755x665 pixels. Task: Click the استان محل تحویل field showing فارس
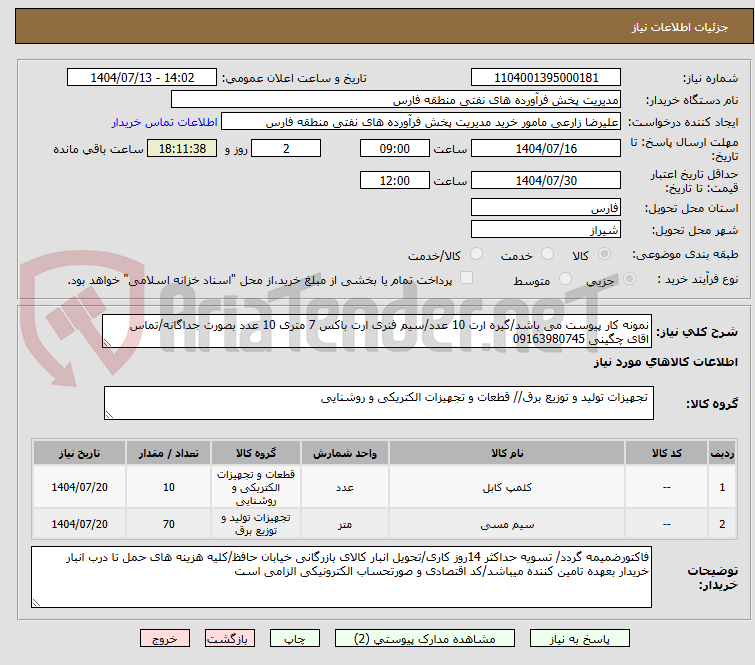point(545,208)
